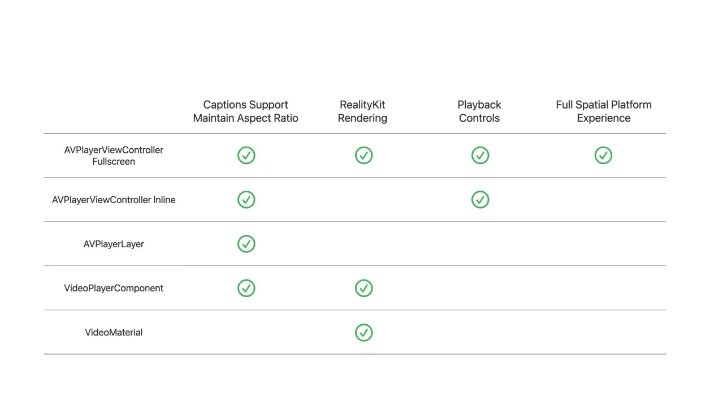
Task: Select the Playback Controls column header
Action: (480, 111)
